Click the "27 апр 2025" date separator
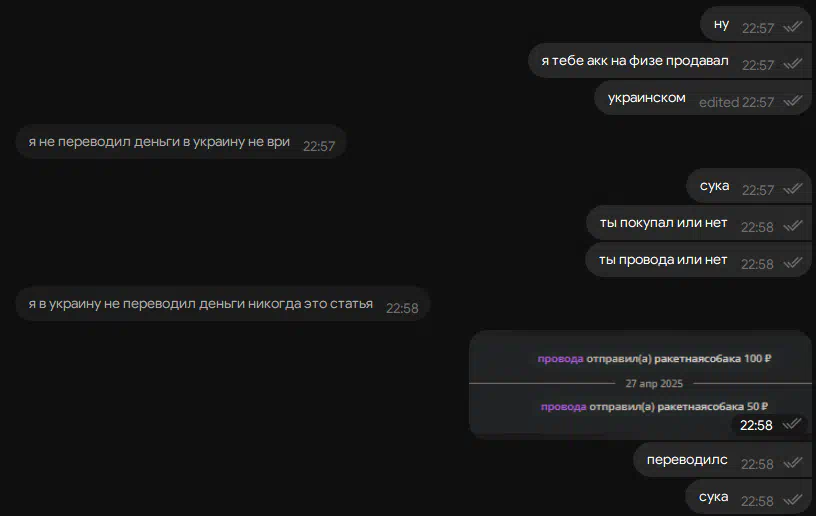This screenshot has height=516, width=816. pyautogui.click(x=654, y=383)
